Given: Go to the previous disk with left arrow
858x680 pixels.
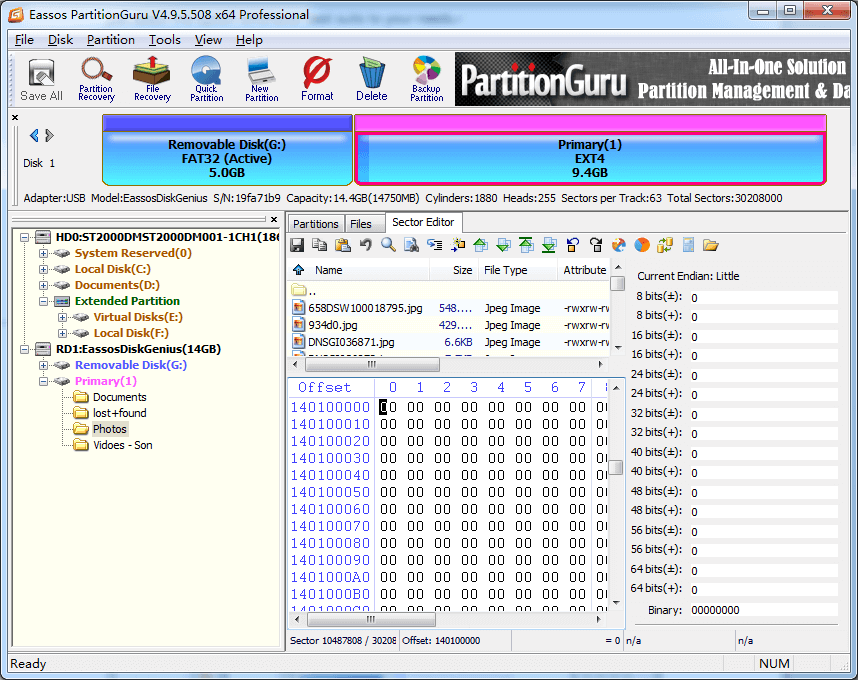Looking at the screenshot, I should coord(34,135).
